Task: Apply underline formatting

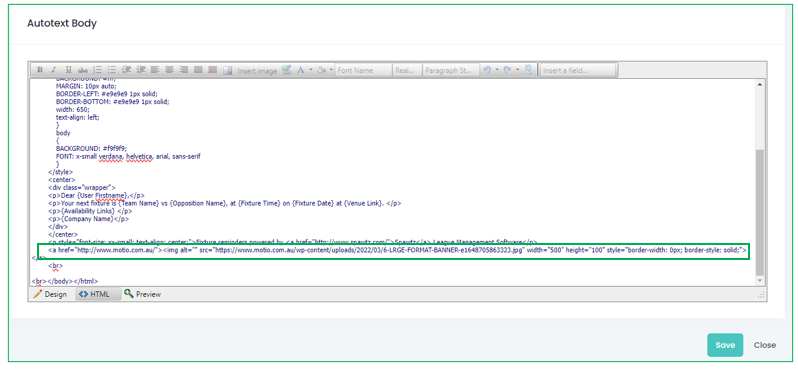Action: point(69,70)
